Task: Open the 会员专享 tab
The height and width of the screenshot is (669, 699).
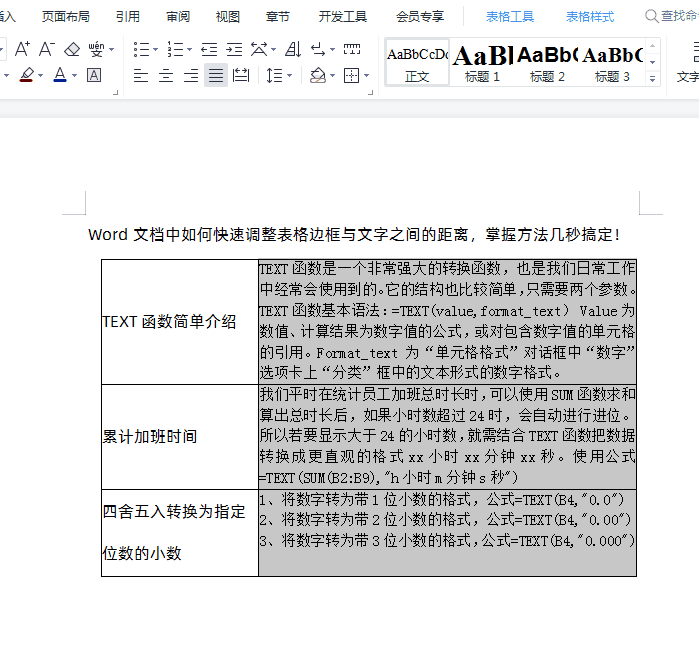Action: coord(420,16)
